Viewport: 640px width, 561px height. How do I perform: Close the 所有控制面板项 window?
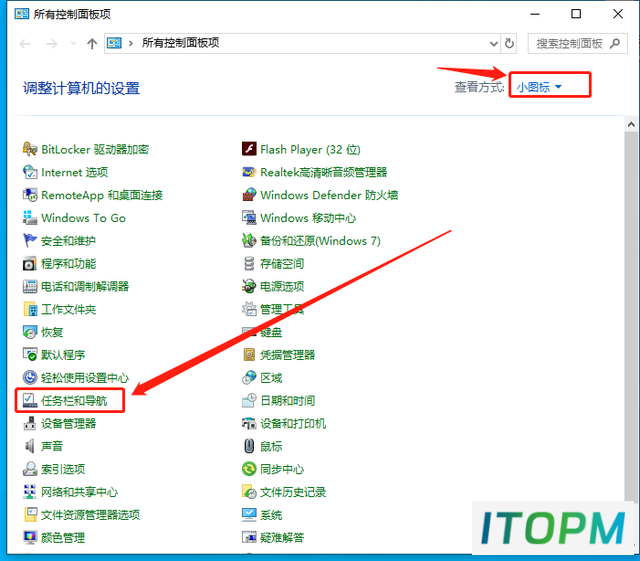pos(618,14)
